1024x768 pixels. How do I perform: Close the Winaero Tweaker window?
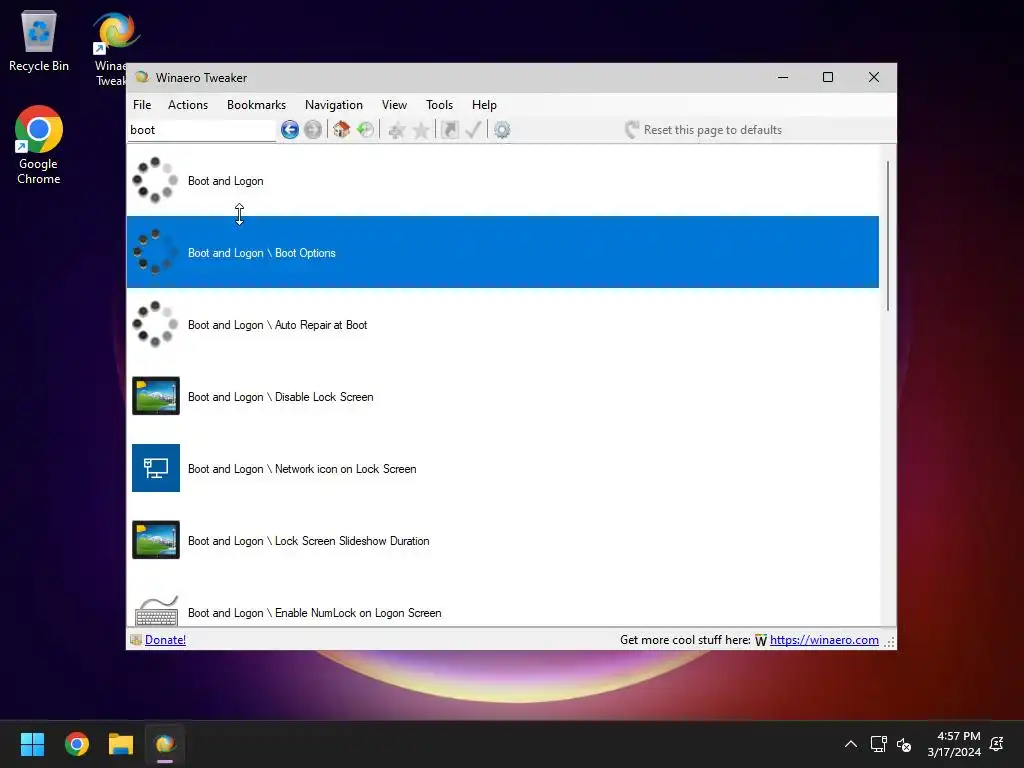point(874,77)
